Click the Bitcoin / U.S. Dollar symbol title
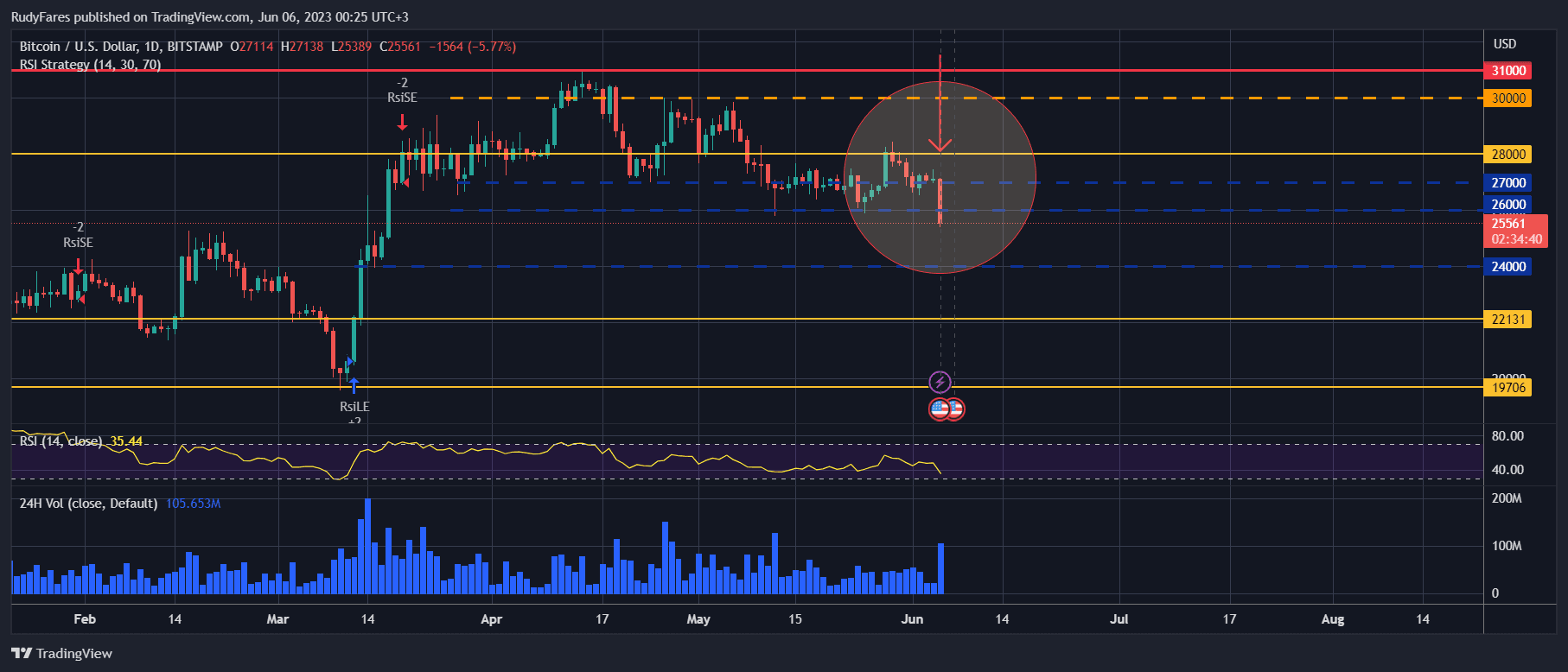 click(121, 47)
